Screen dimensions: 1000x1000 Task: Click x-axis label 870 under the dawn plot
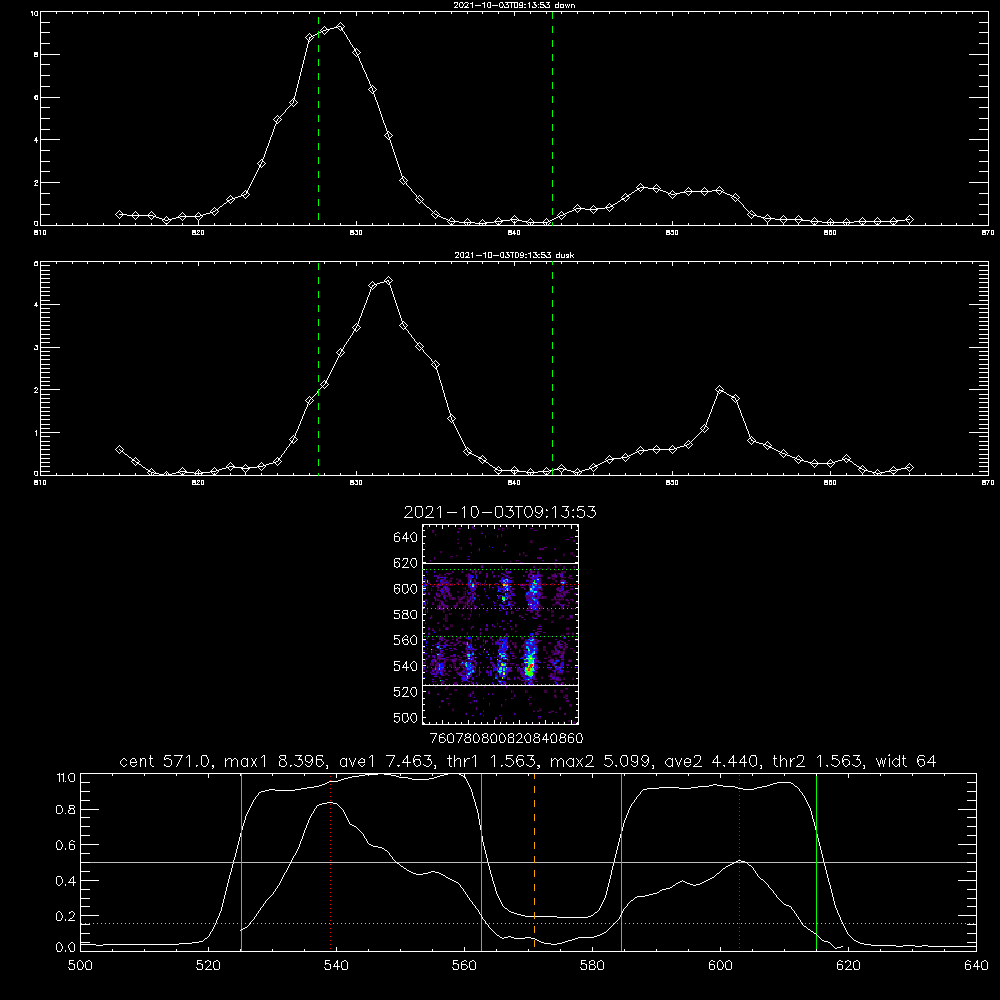tap(988, 233)
